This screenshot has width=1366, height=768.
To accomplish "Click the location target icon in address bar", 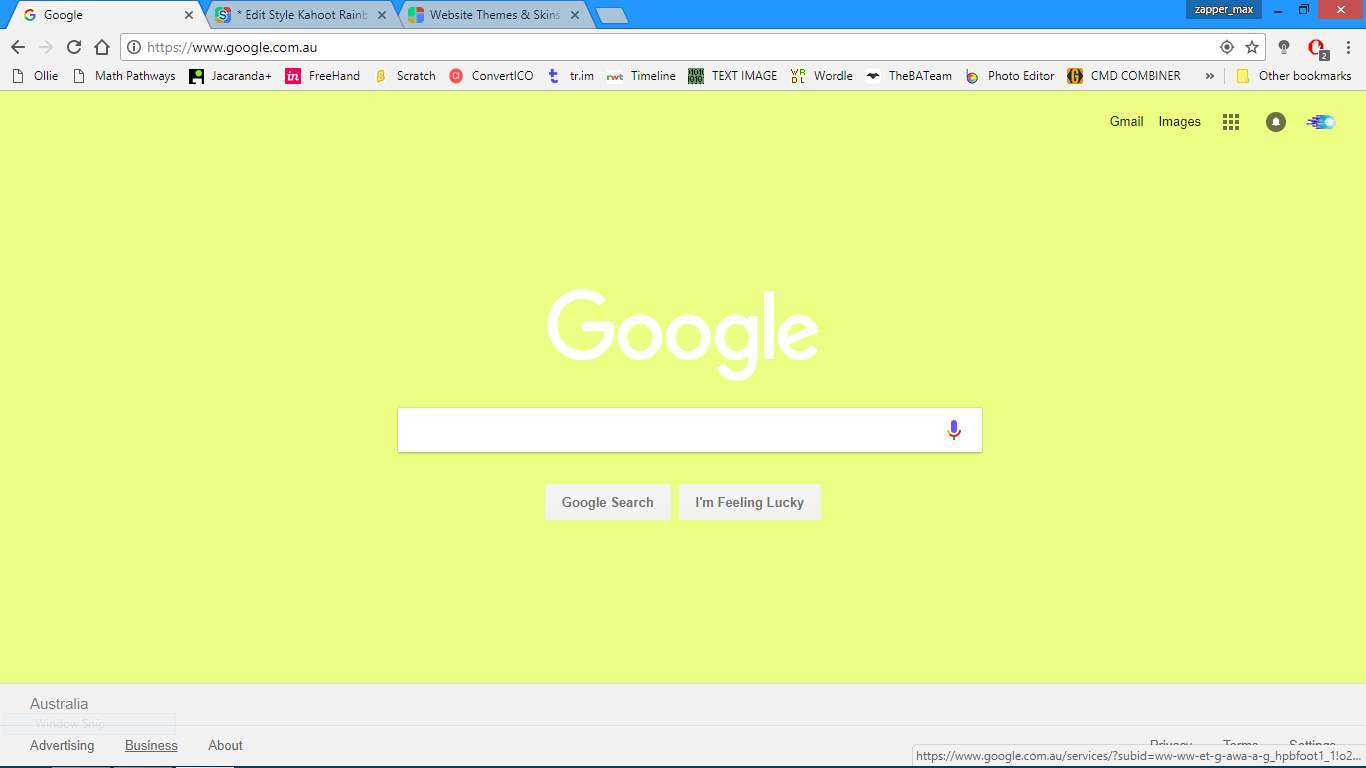I will [x=1227, y=47].
